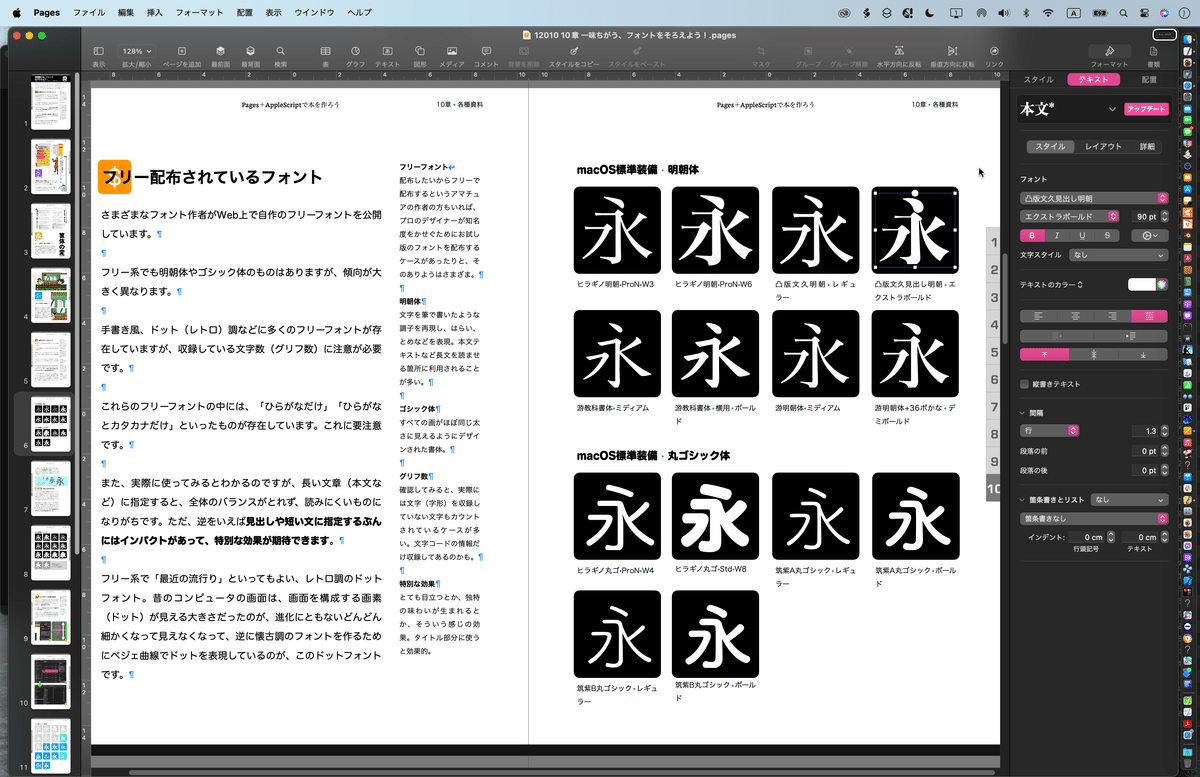Open the 検索 search tool
The width and height of the screenshot is (1200, 777).
click(x=280, y=51)
